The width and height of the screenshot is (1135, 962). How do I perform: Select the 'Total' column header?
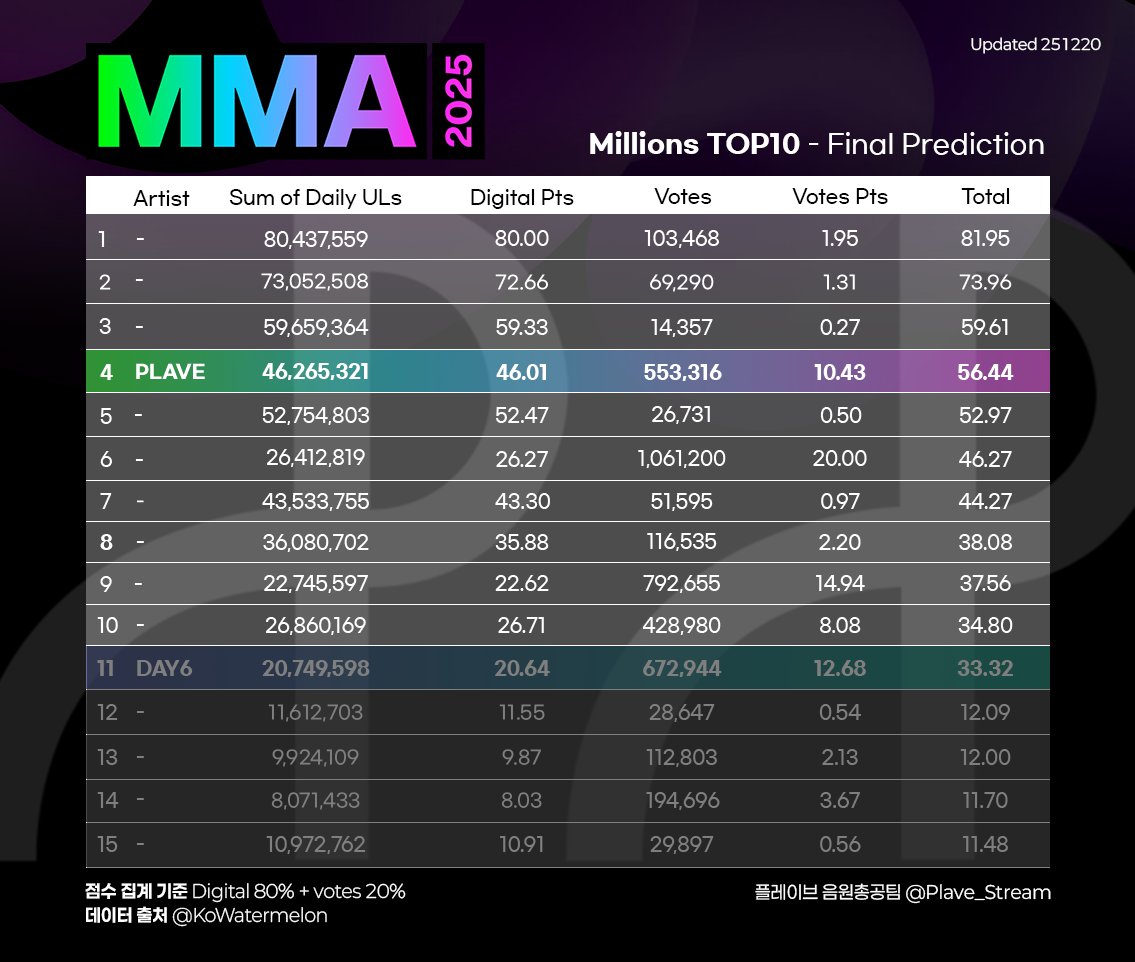(985, 196)
